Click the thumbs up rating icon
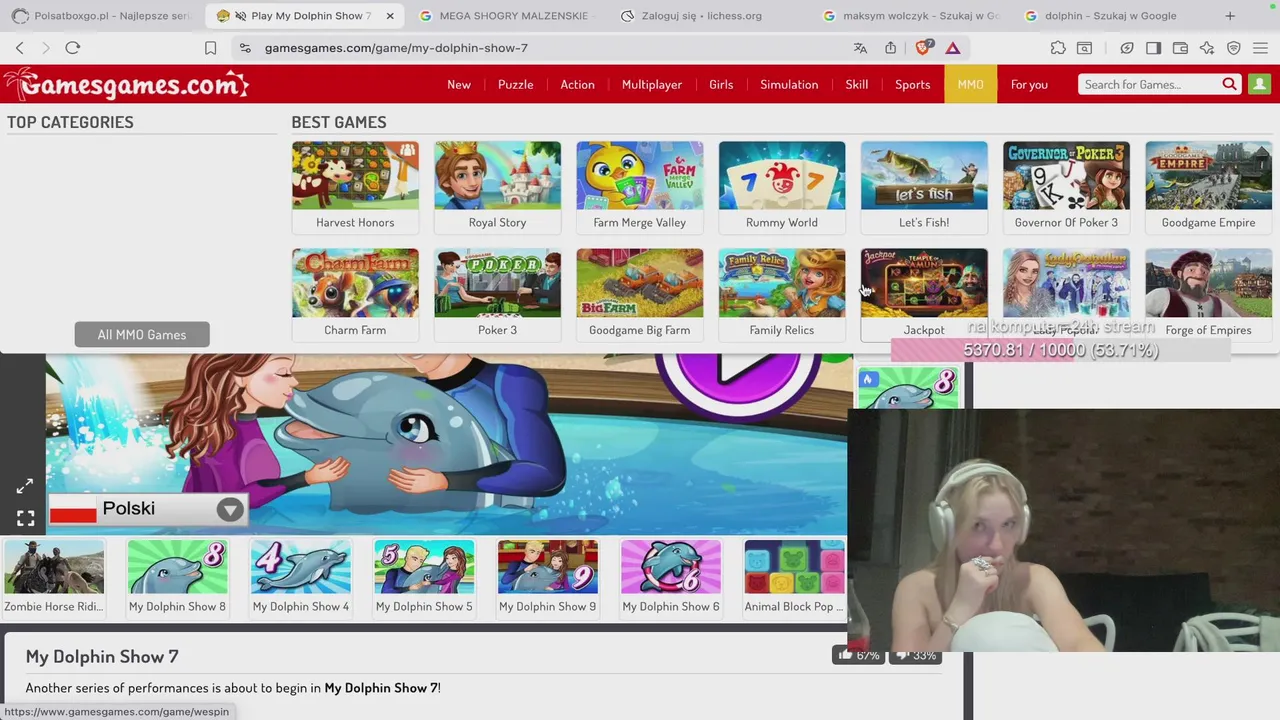The height and width of the screenshot is (720, 1280). coord(846,655)
